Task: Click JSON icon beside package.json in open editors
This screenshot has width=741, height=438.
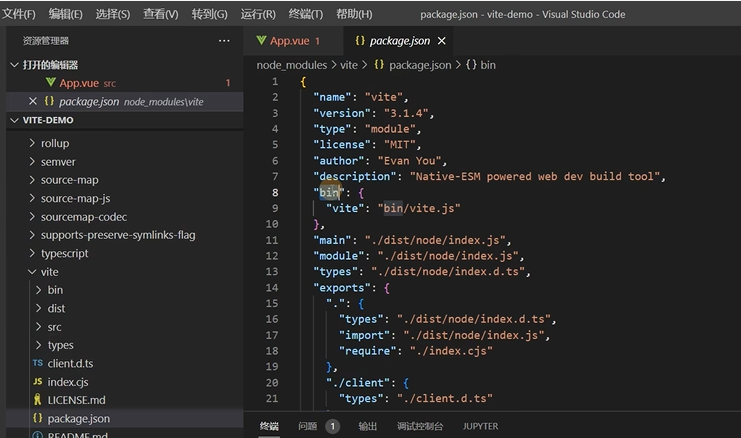Action: [49, 101]
